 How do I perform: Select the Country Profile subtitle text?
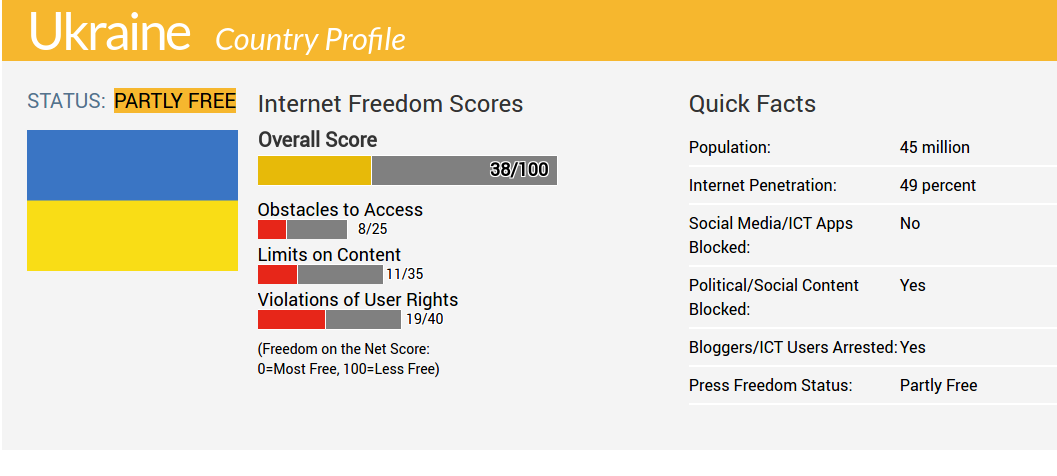pyautogui.click(x=310, y=39)
